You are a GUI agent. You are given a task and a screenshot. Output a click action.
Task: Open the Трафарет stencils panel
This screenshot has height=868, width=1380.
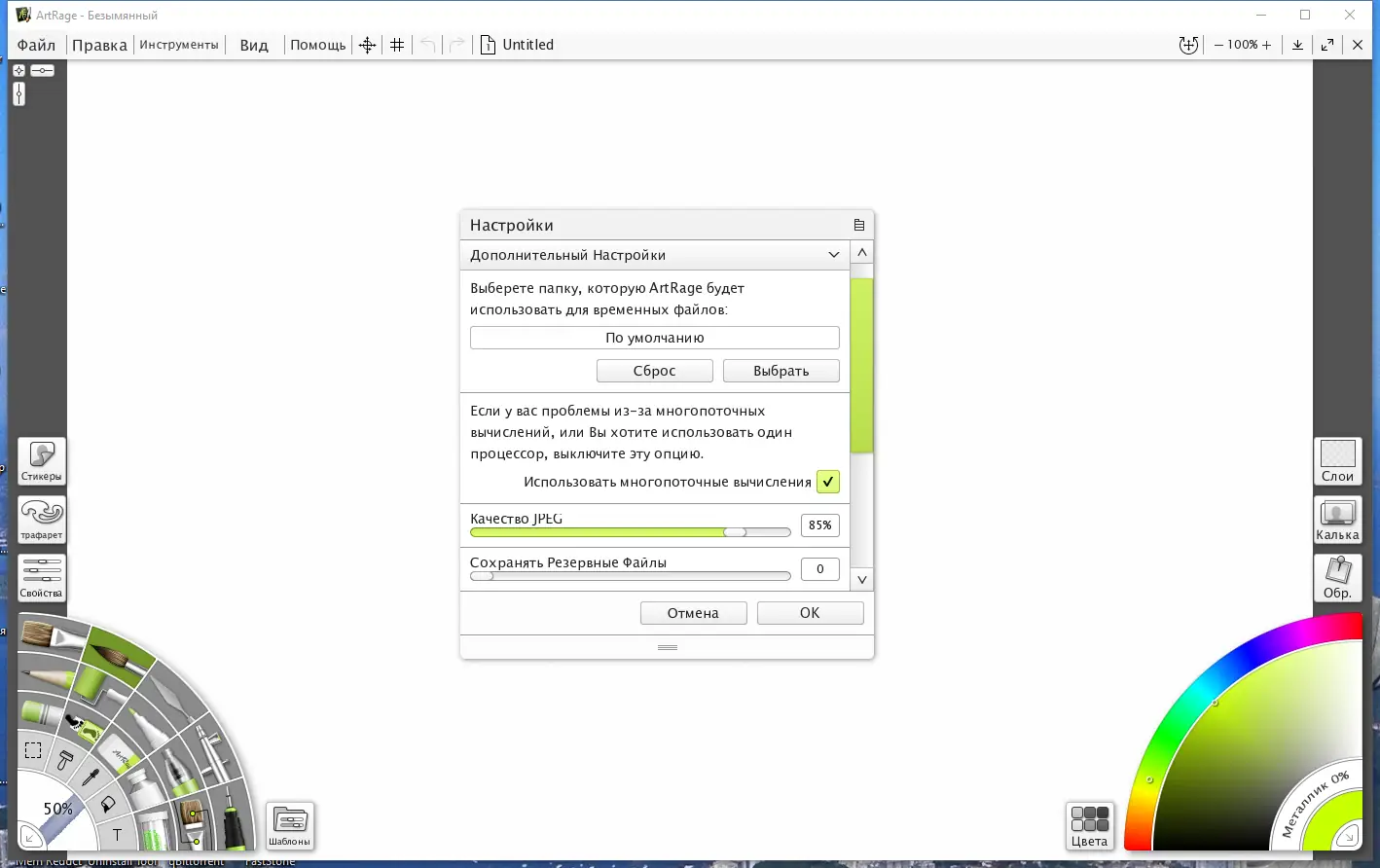[42, 520]
